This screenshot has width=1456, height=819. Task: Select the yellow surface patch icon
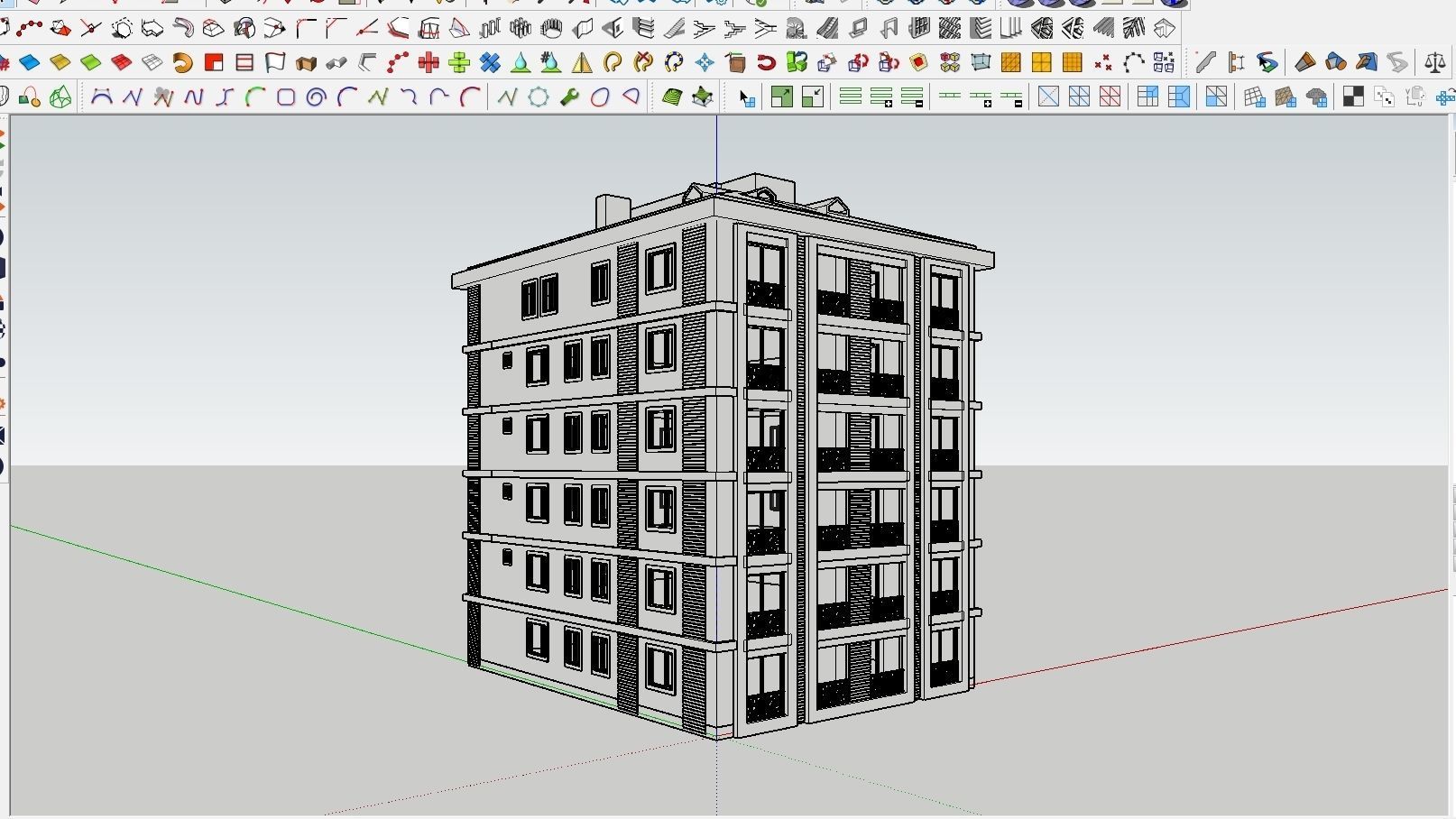pos(60,63)
